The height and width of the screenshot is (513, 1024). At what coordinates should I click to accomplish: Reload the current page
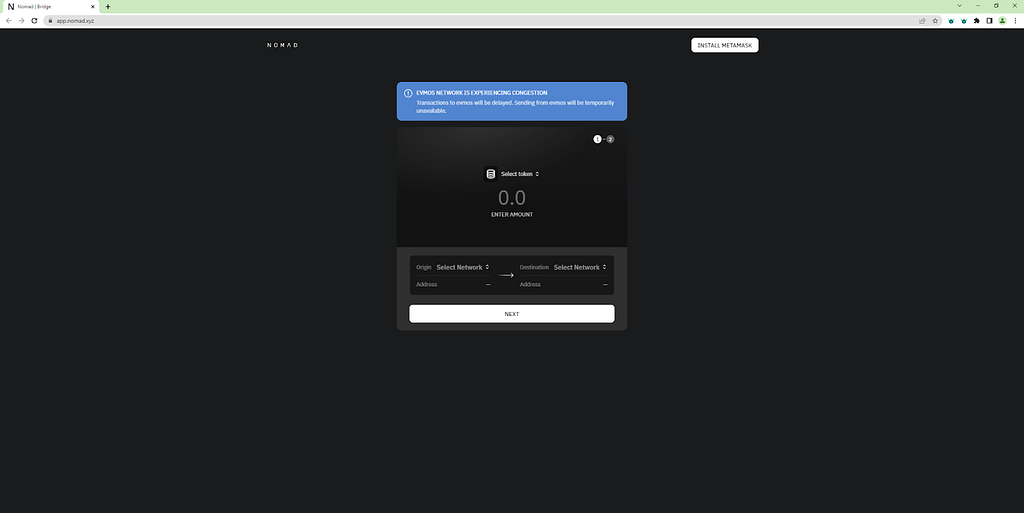pos(35,21)
